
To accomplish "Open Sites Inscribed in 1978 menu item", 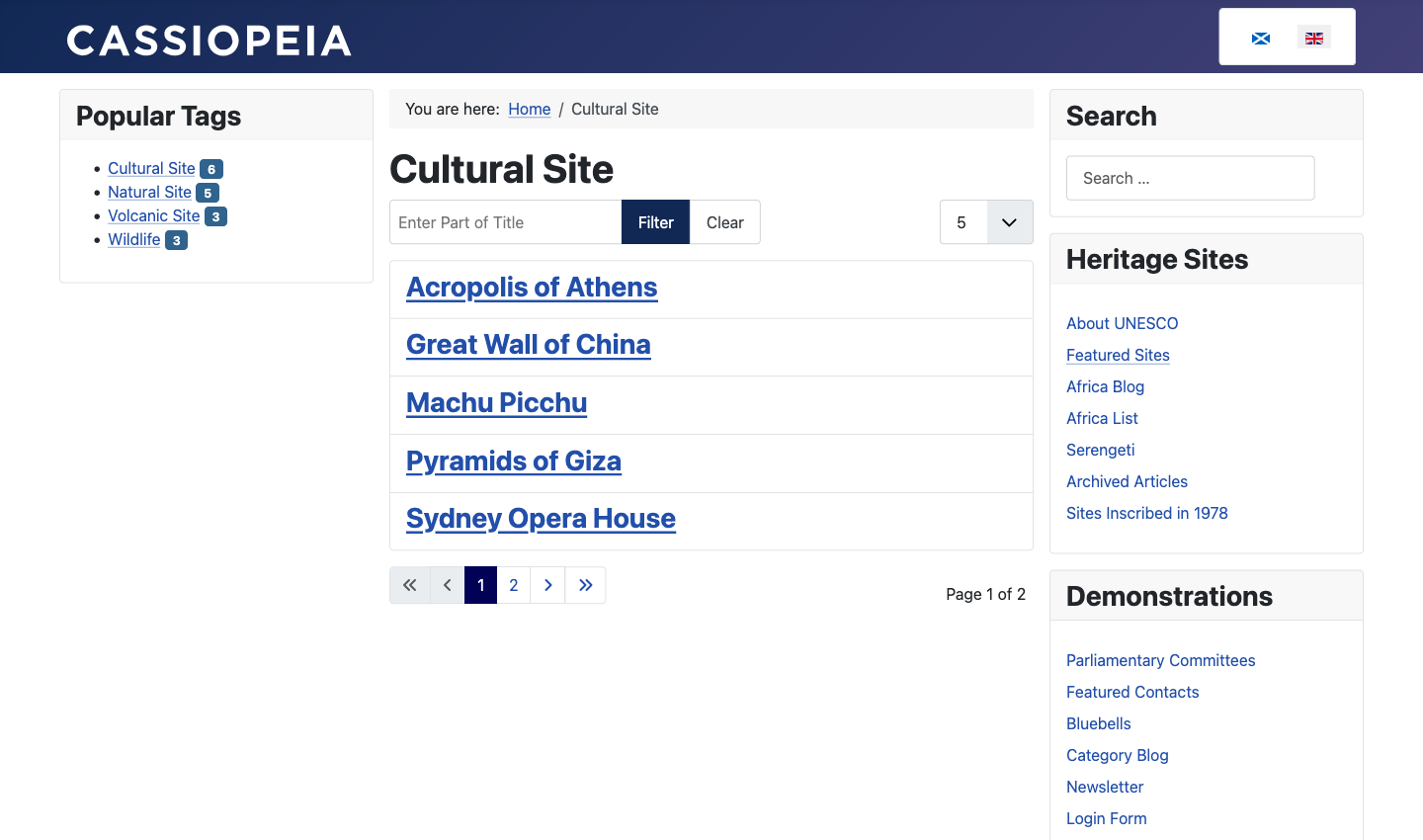I will click(x=1147, y=513).
